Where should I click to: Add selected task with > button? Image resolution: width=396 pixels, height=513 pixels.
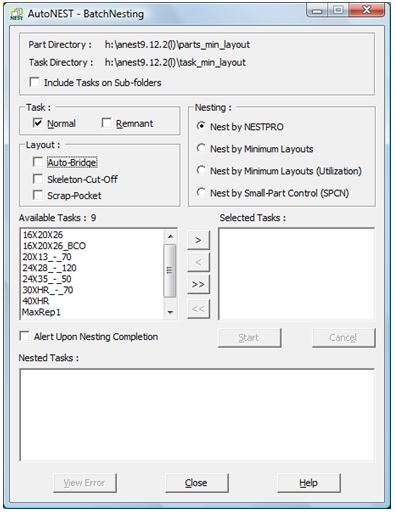tap(198, 240)
